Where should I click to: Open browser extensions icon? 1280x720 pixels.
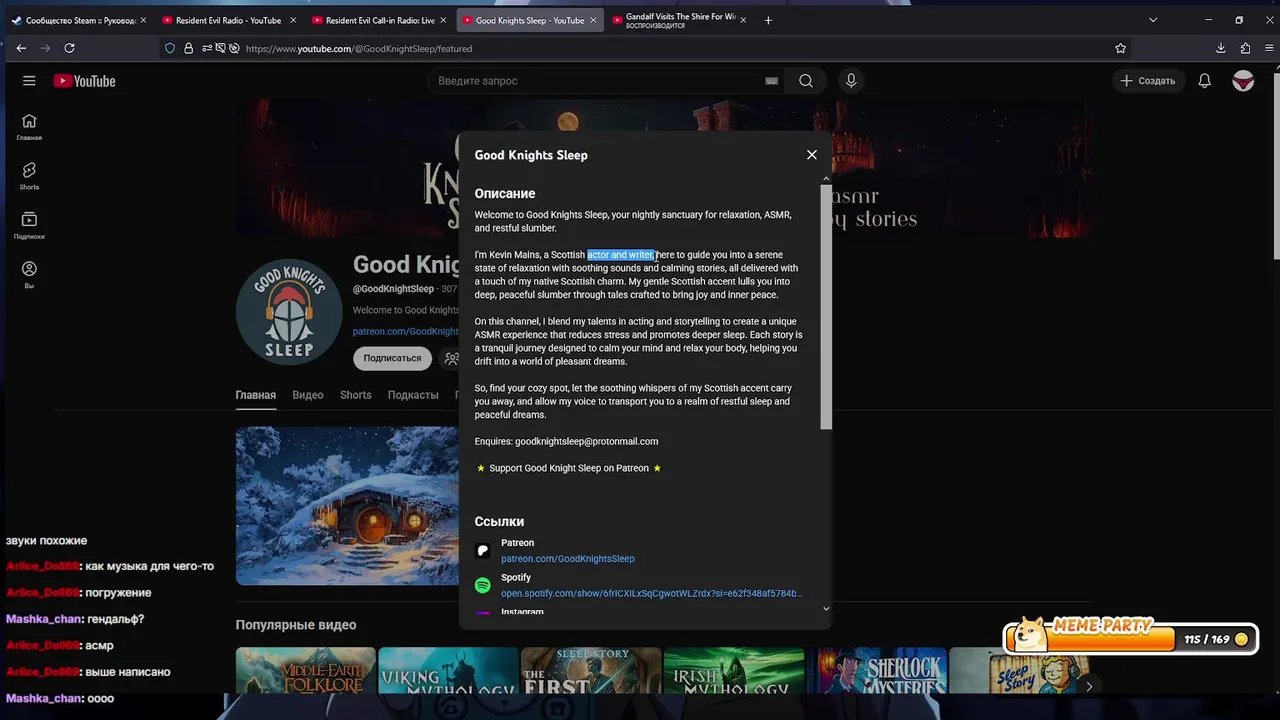(1245, 48)
